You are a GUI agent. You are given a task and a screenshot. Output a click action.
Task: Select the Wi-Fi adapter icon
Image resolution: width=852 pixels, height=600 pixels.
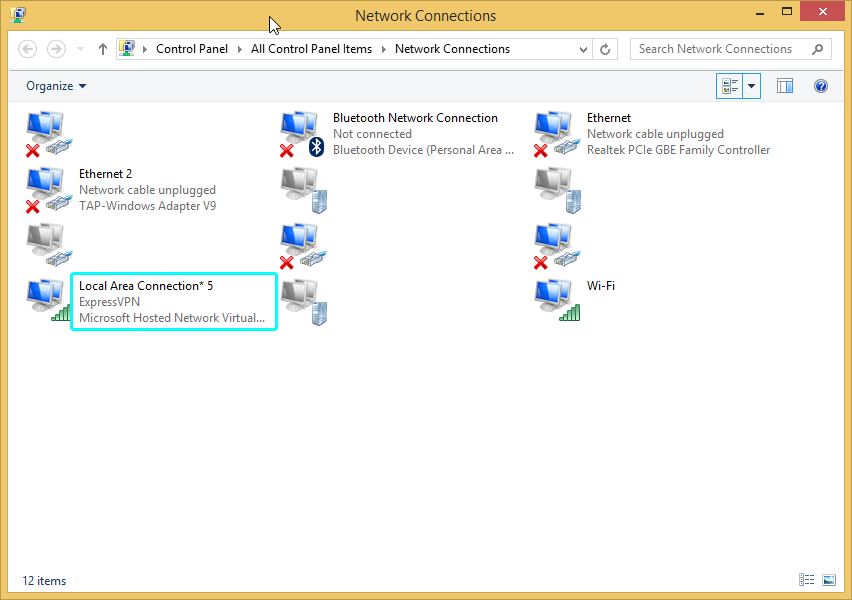[556, 301]
